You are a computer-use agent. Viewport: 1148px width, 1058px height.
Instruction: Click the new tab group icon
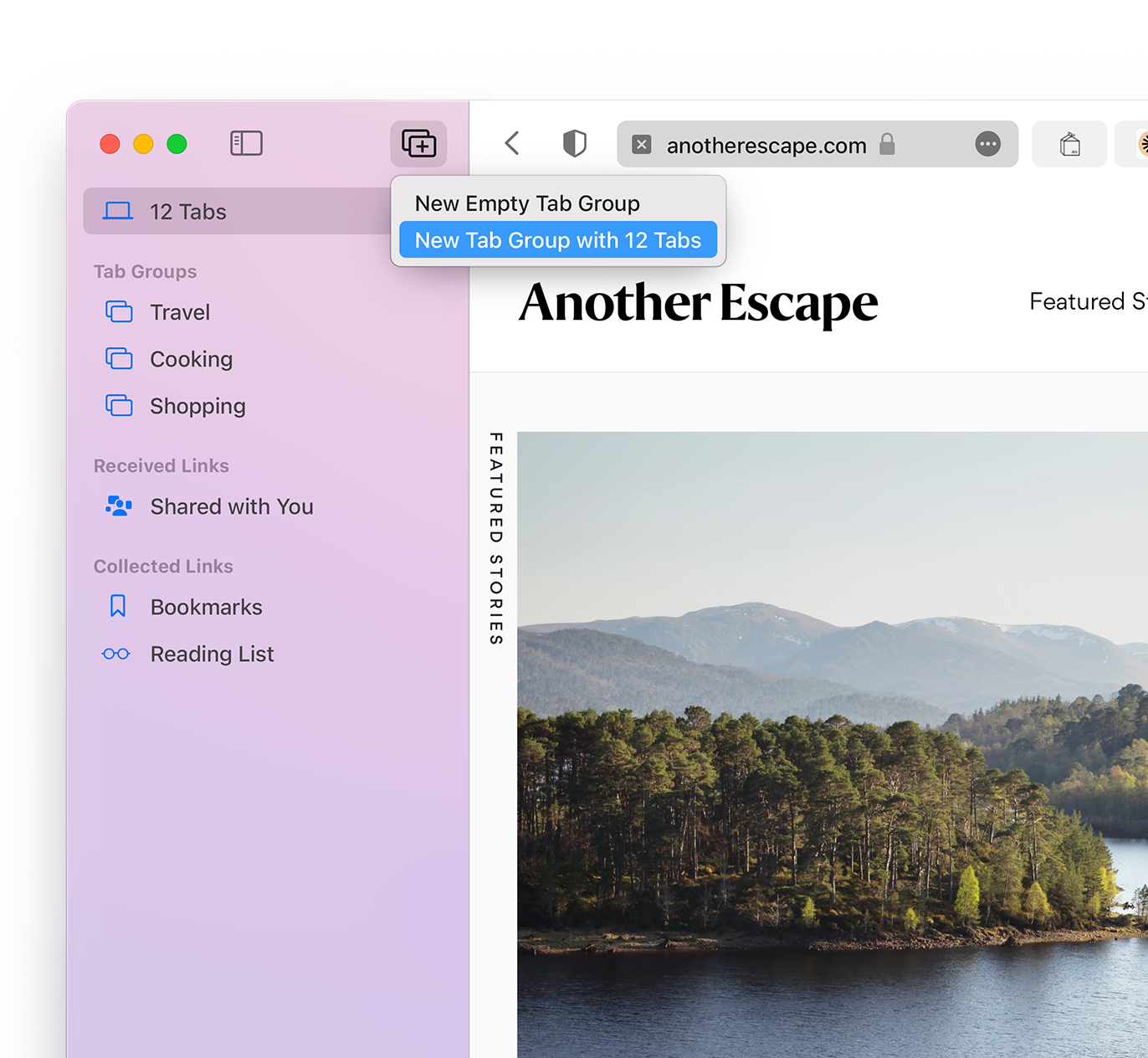click(418, 144)
